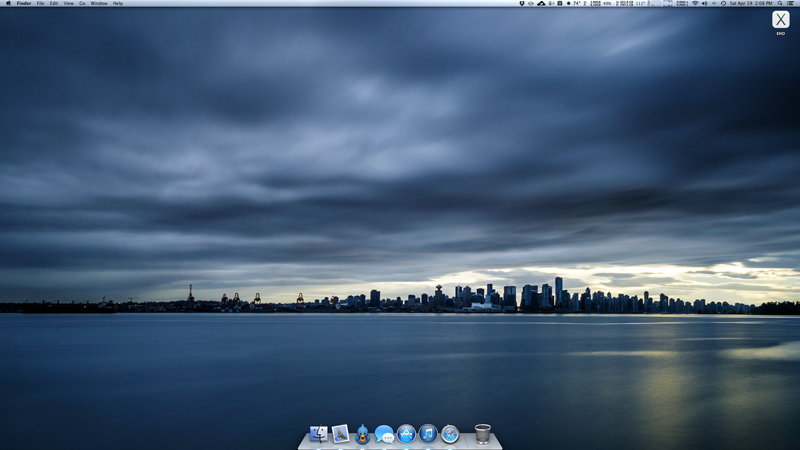The height and width of the screenshot is (450, 800).
Task: Open iTunes from the Dock
Action: [x=428, y=434]
